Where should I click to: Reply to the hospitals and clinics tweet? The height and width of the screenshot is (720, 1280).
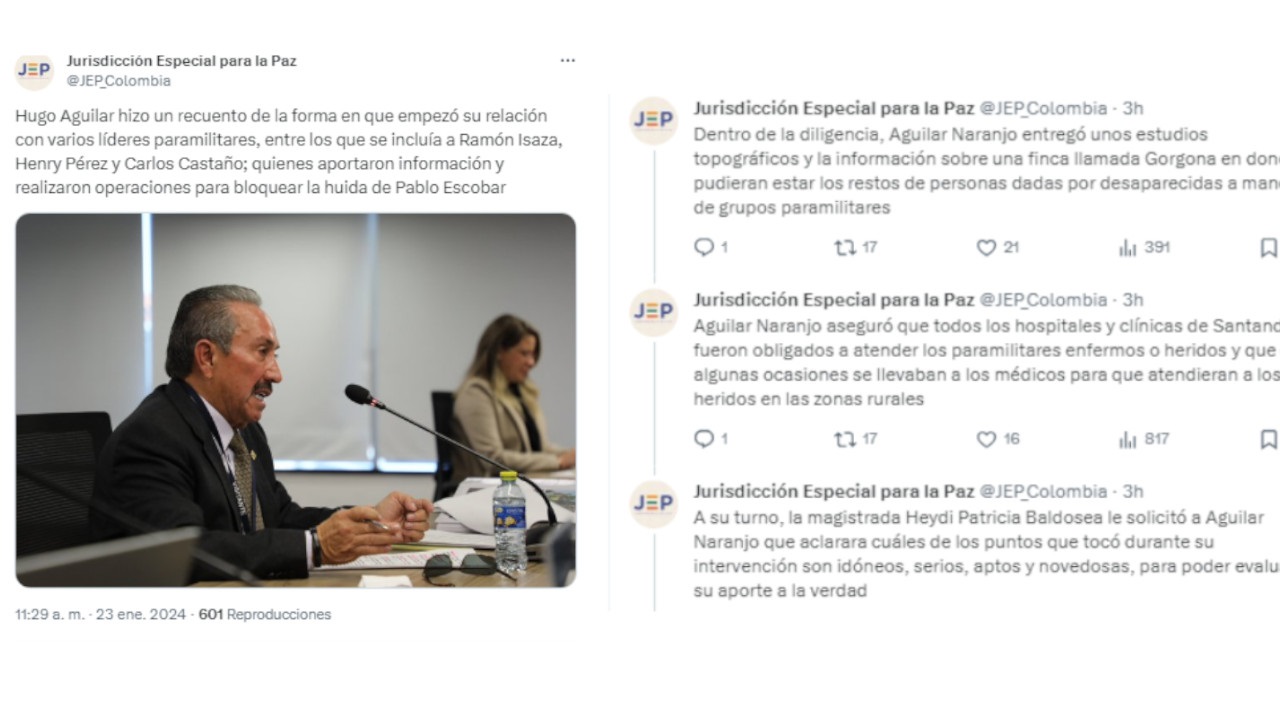coord(704,439)
